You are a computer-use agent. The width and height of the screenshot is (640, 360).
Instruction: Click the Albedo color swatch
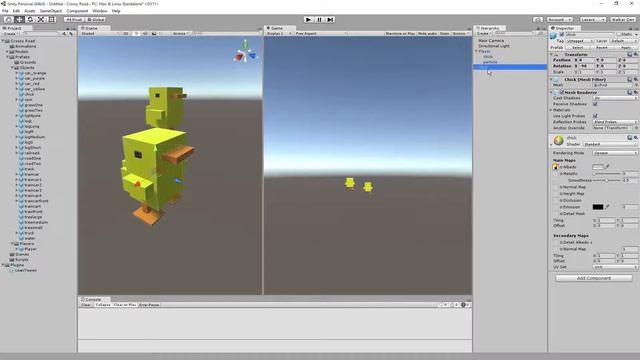click(598, 167)
